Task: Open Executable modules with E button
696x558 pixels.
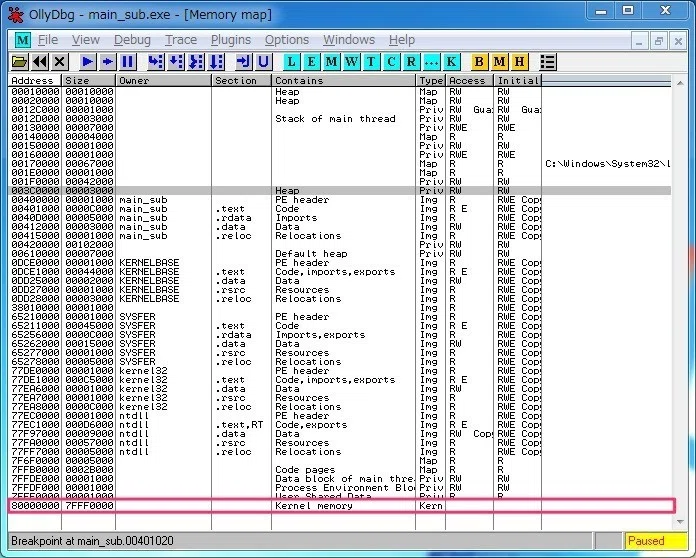Action: pyautogui.click(x=312, y=62)
